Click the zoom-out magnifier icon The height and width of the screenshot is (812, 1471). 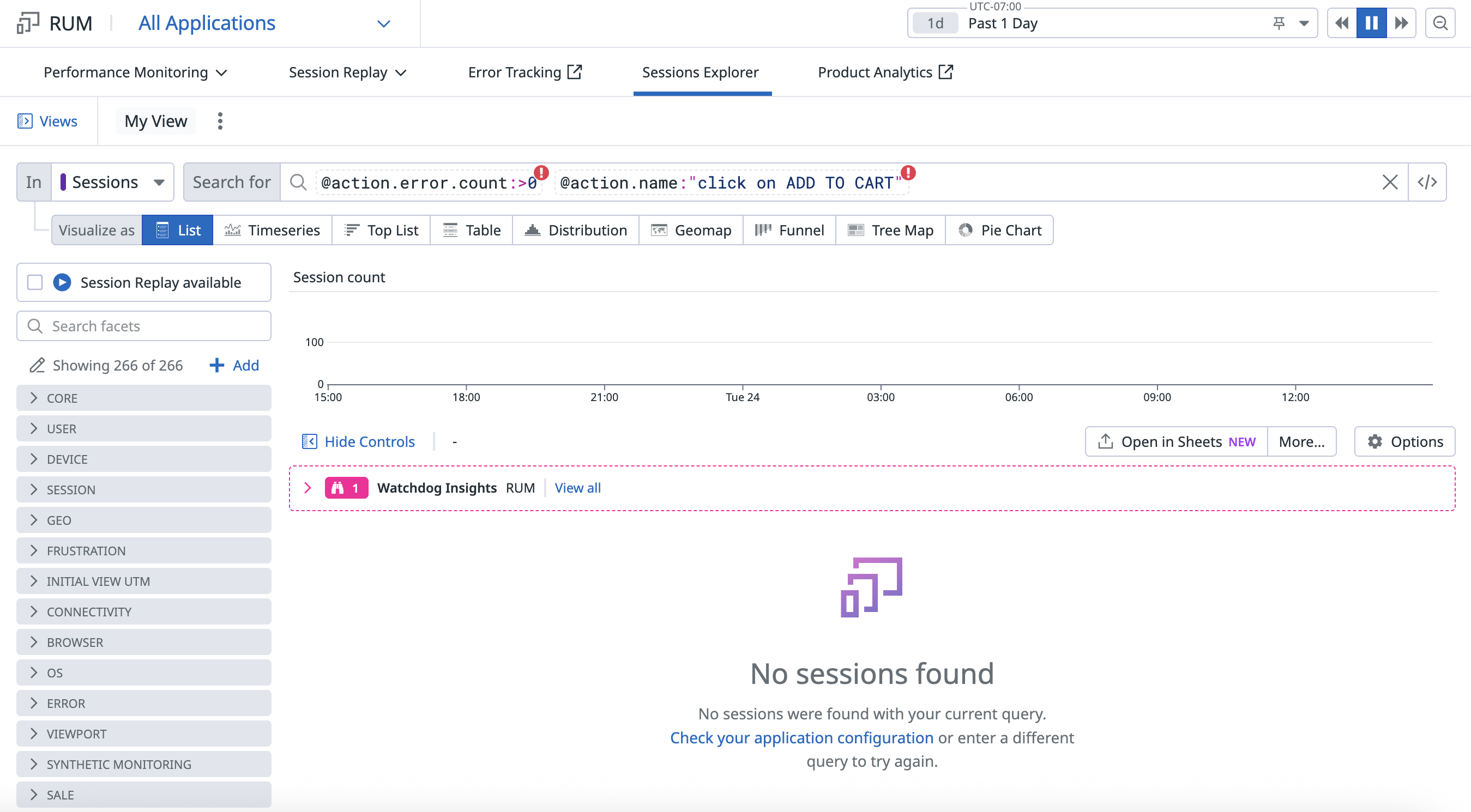pyautogui.click(x=1440, y=23)
